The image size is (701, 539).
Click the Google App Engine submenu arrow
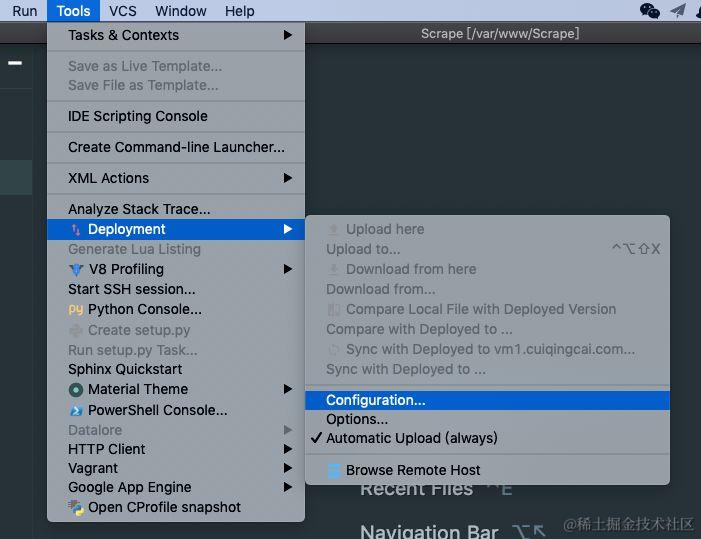click(x=287, y=487)
